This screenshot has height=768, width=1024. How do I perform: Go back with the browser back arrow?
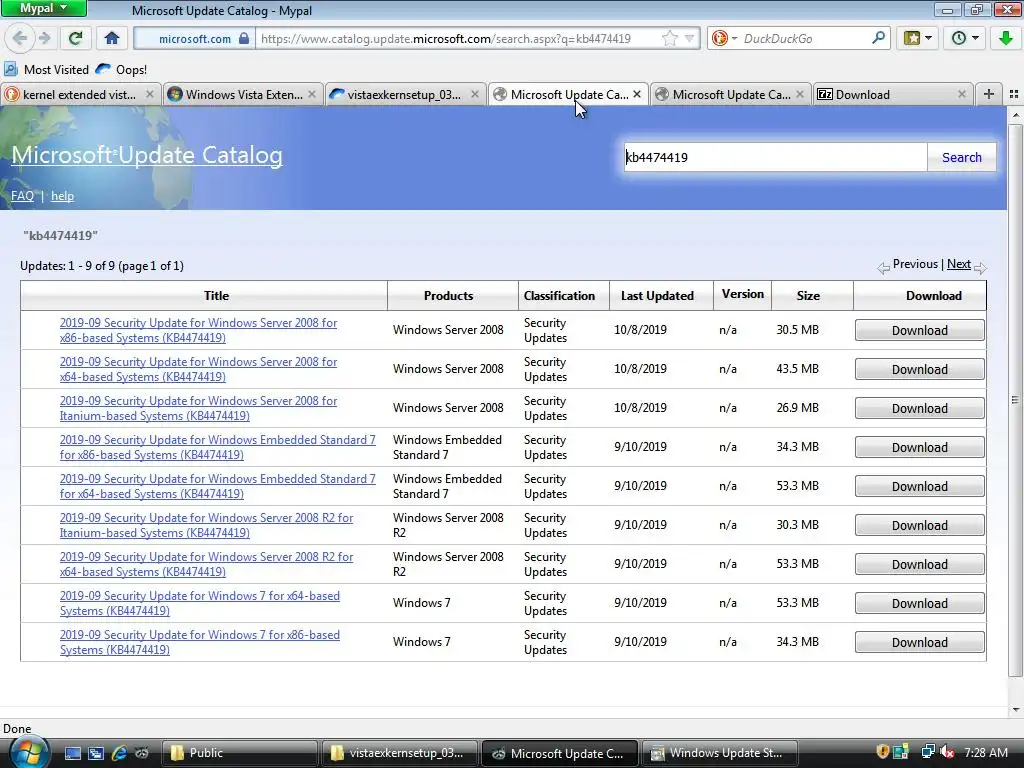coord(20,38)
